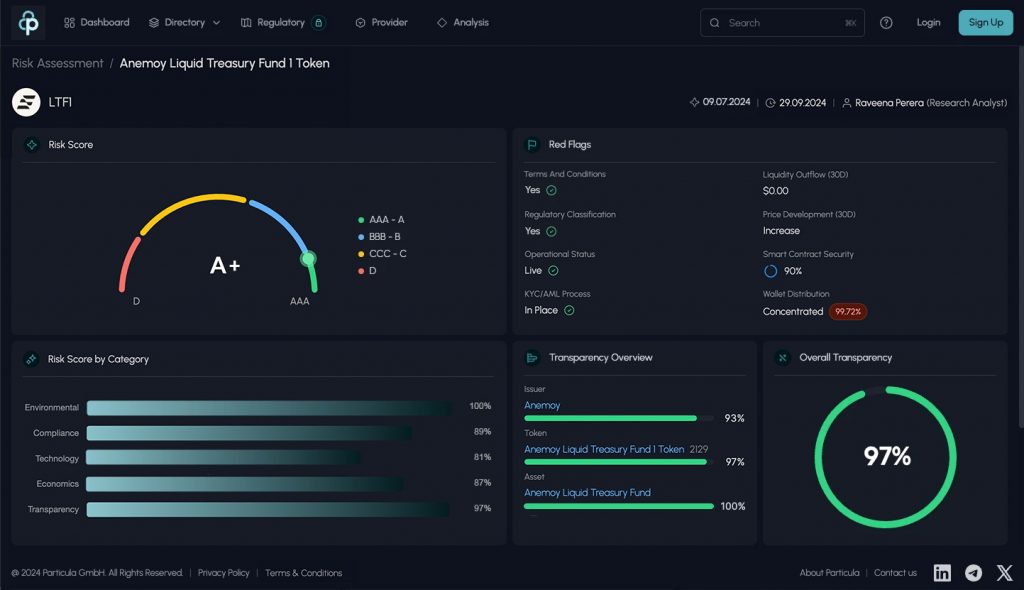Click the analyst person icon

[846, 103]
